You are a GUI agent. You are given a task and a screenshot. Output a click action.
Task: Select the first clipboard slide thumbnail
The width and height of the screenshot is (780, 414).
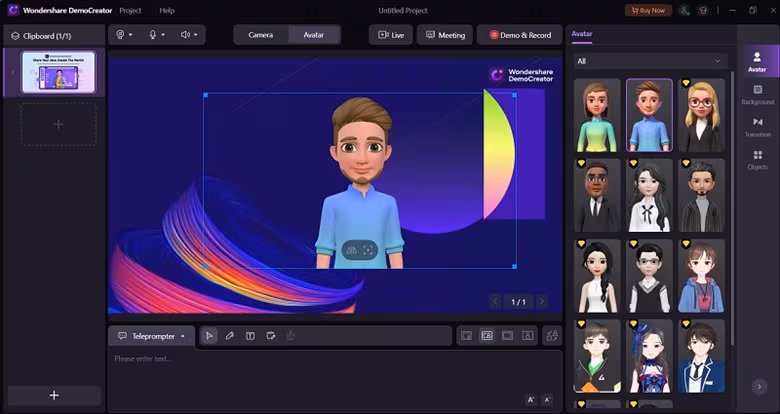(x=58, y=72)
